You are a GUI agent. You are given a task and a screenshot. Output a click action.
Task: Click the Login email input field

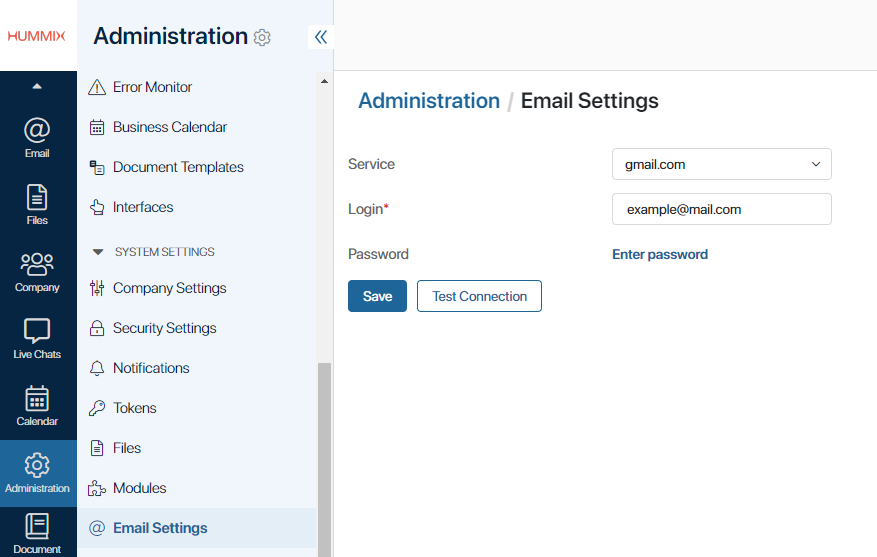722,209
